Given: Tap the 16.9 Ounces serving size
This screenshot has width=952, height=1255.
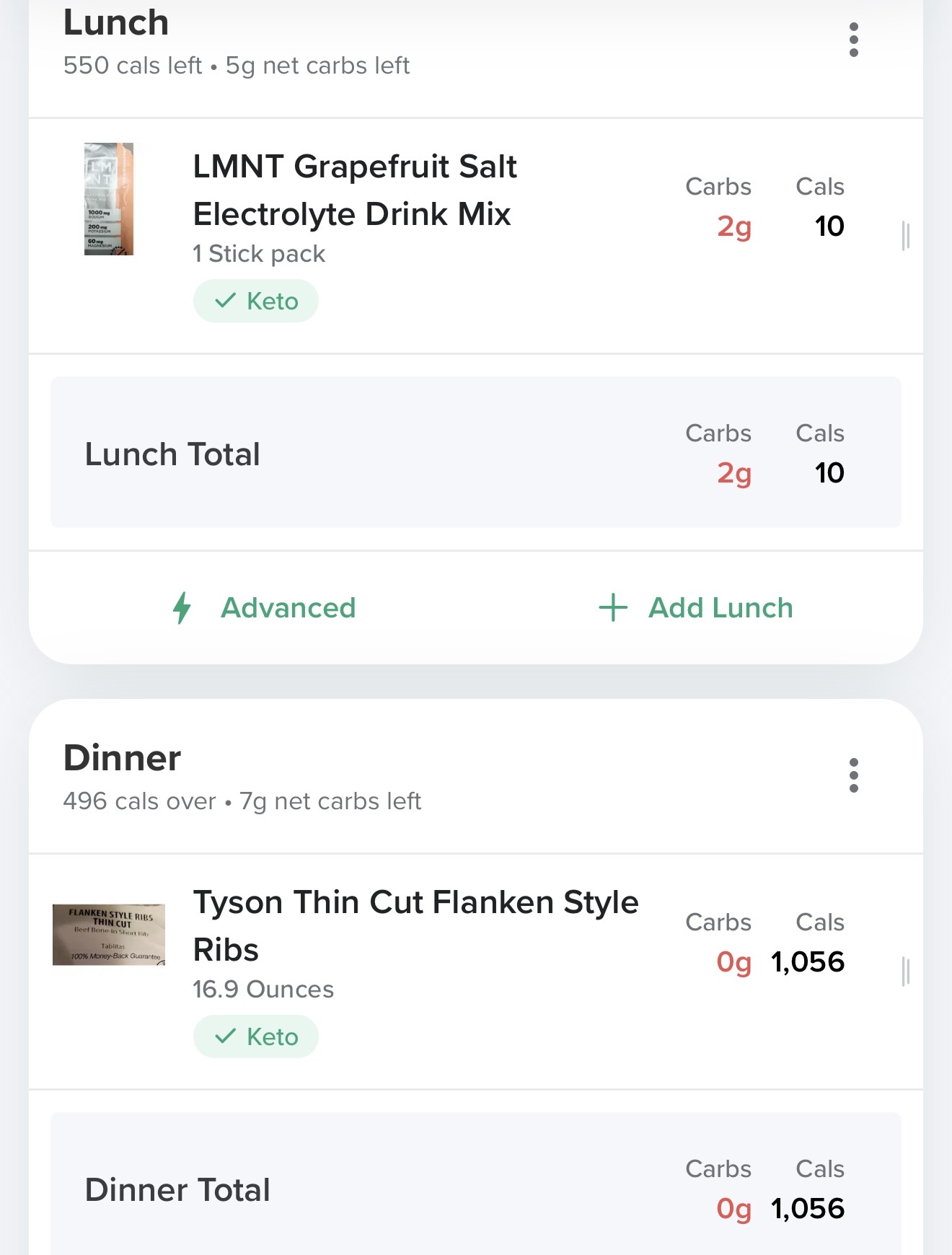Looking at the screenshot, I should click(x=263, y=990).
